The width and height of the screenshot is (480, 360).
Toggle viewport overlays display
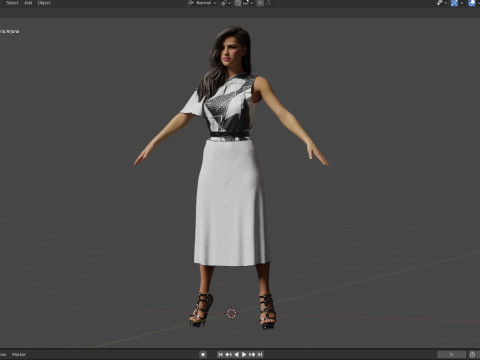(x=472, y=3)
